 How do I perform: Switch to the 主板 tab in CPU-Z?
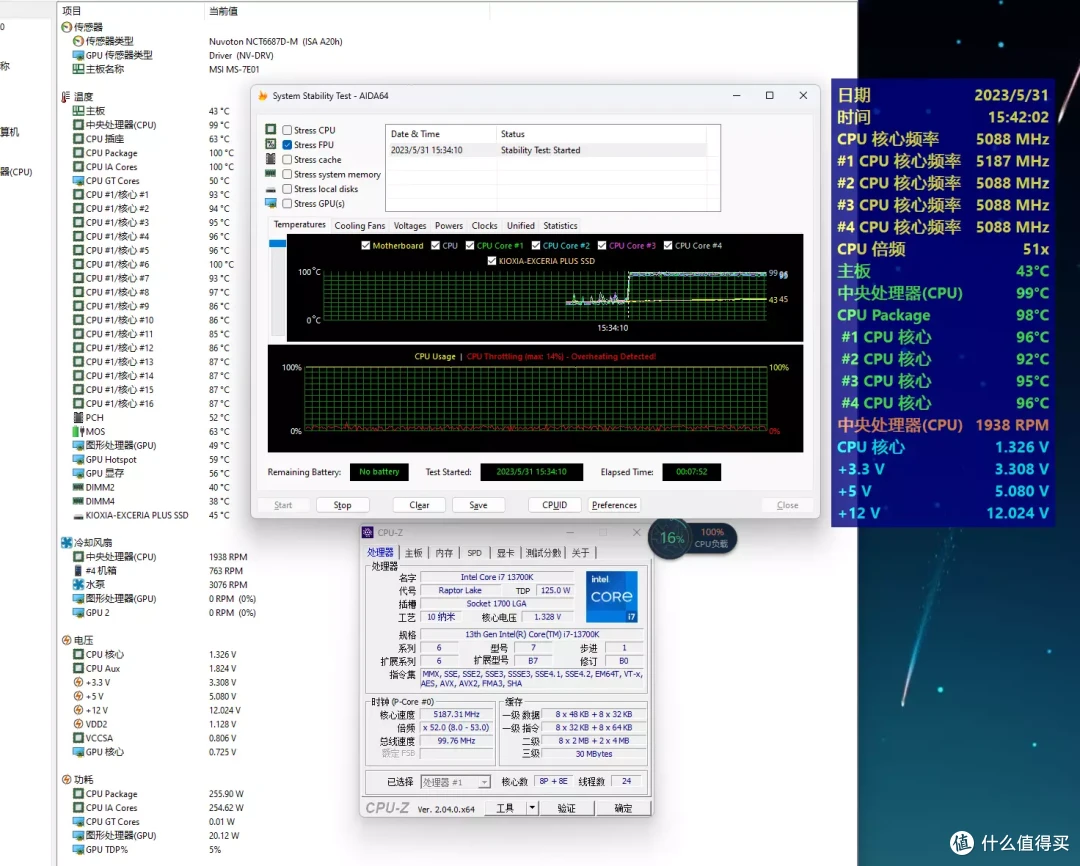(413, 553)
